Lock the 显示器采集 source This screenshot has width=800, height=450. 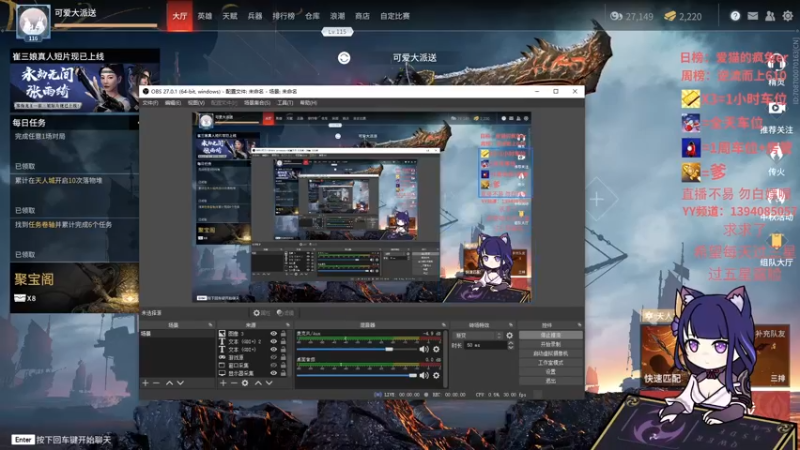coord(283,373)
